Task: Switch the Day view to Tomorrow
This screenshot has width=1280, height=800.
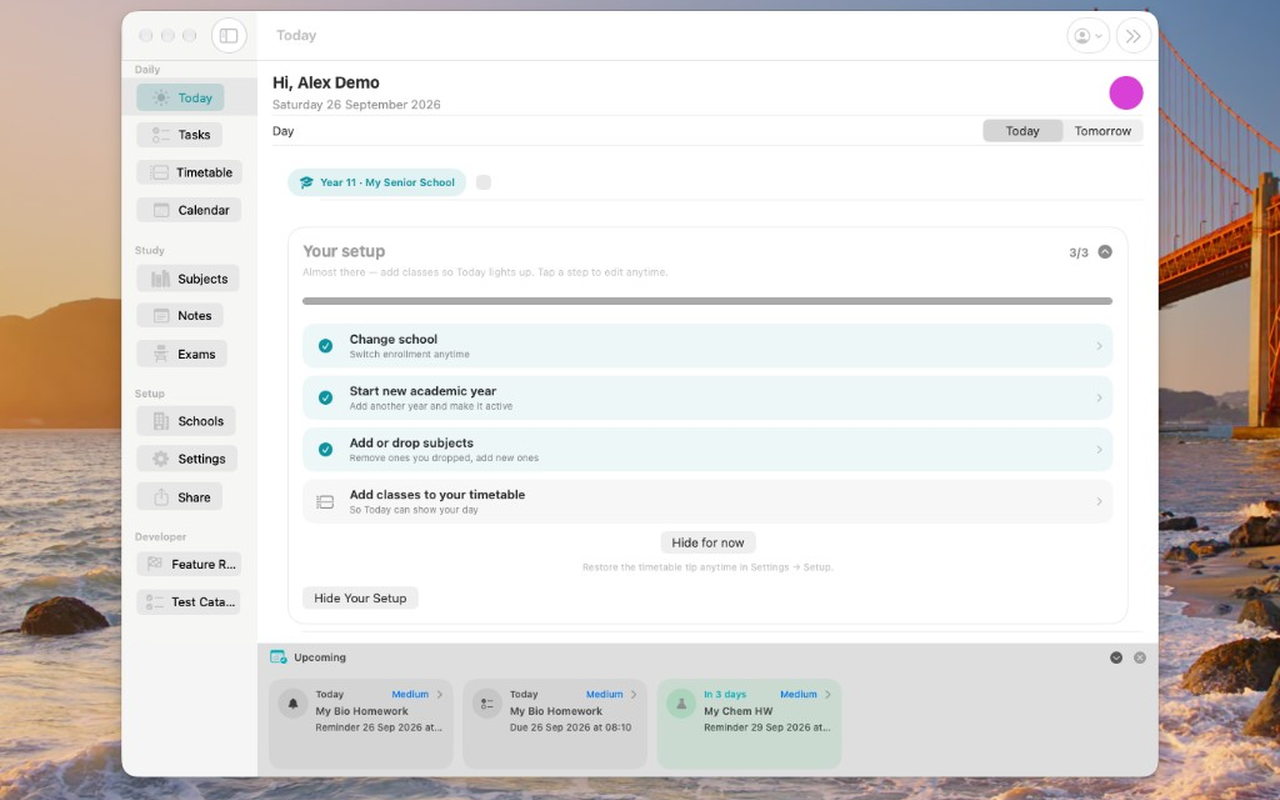Action: (x=1103, y=131)
